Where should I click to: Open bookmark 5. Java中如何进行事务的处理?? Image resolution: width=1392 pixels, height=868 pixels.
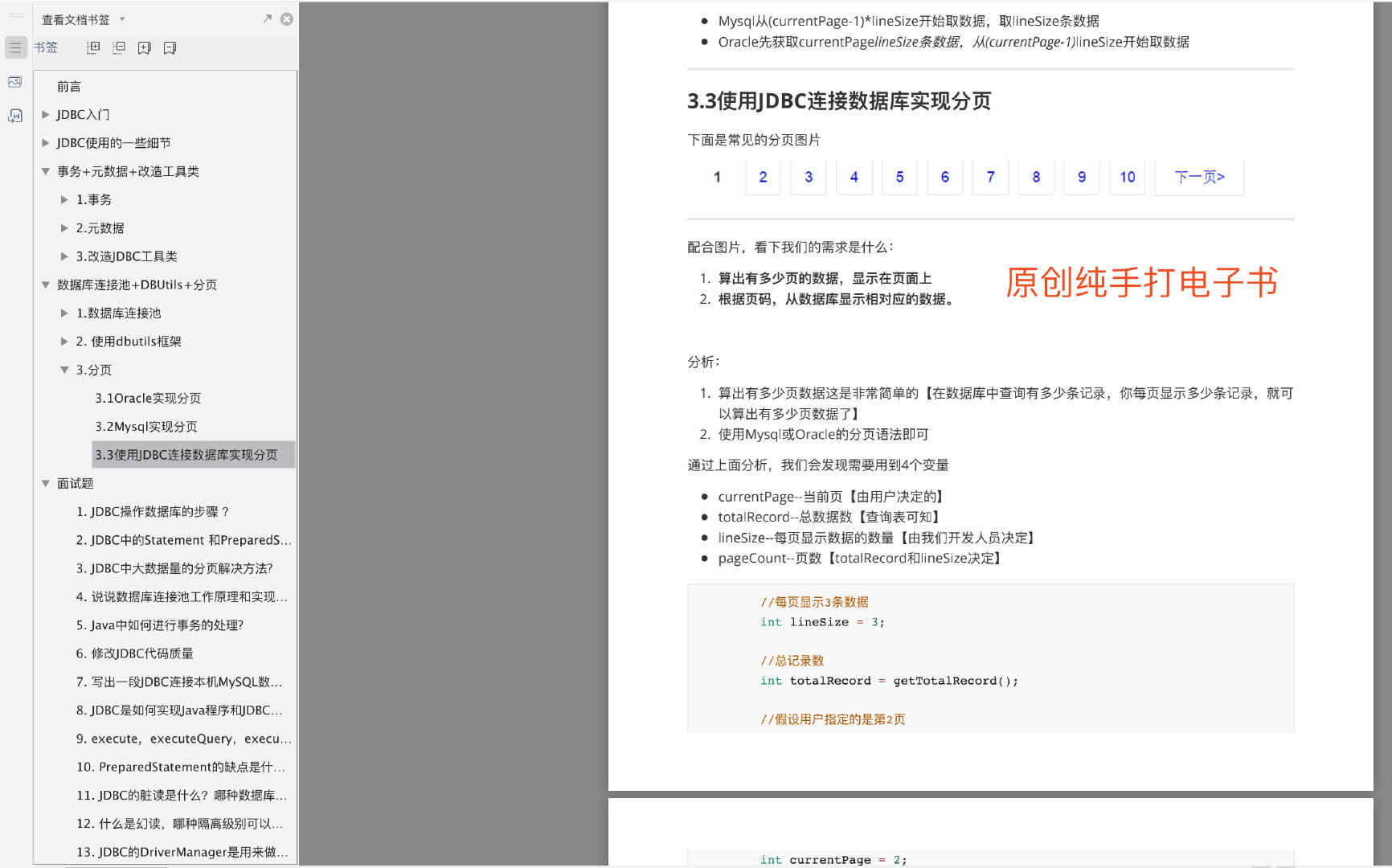tap(160, 625)
